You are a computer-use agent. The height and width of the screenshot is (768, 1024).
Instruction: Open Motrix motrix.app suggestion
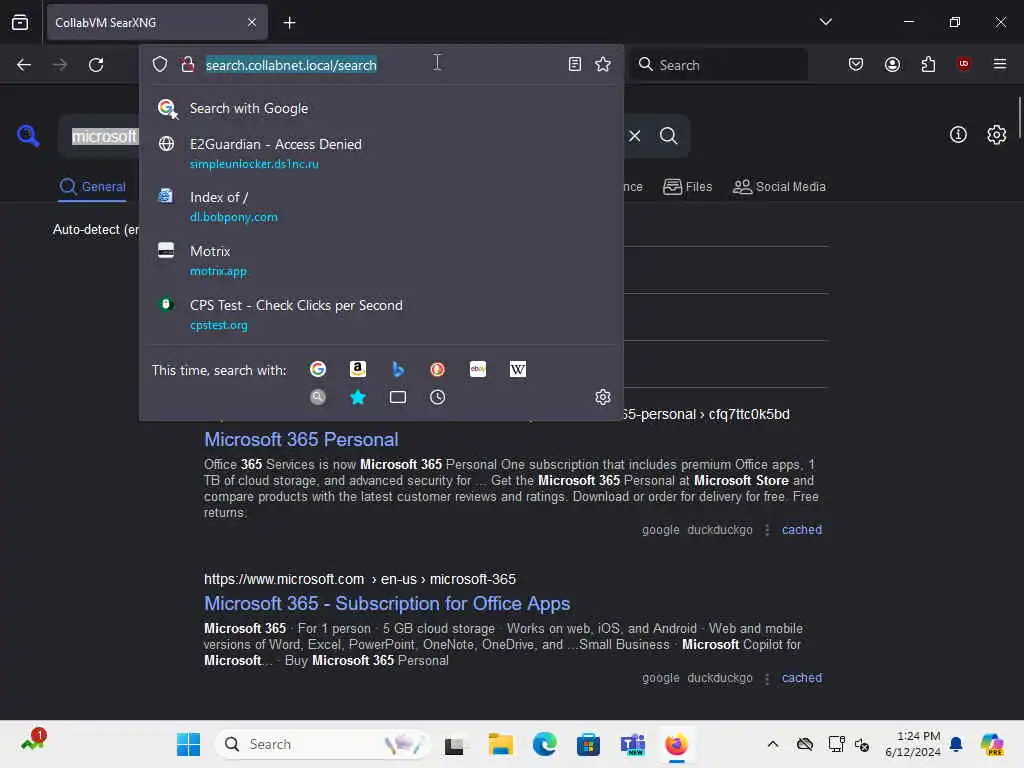coord(381,261)
